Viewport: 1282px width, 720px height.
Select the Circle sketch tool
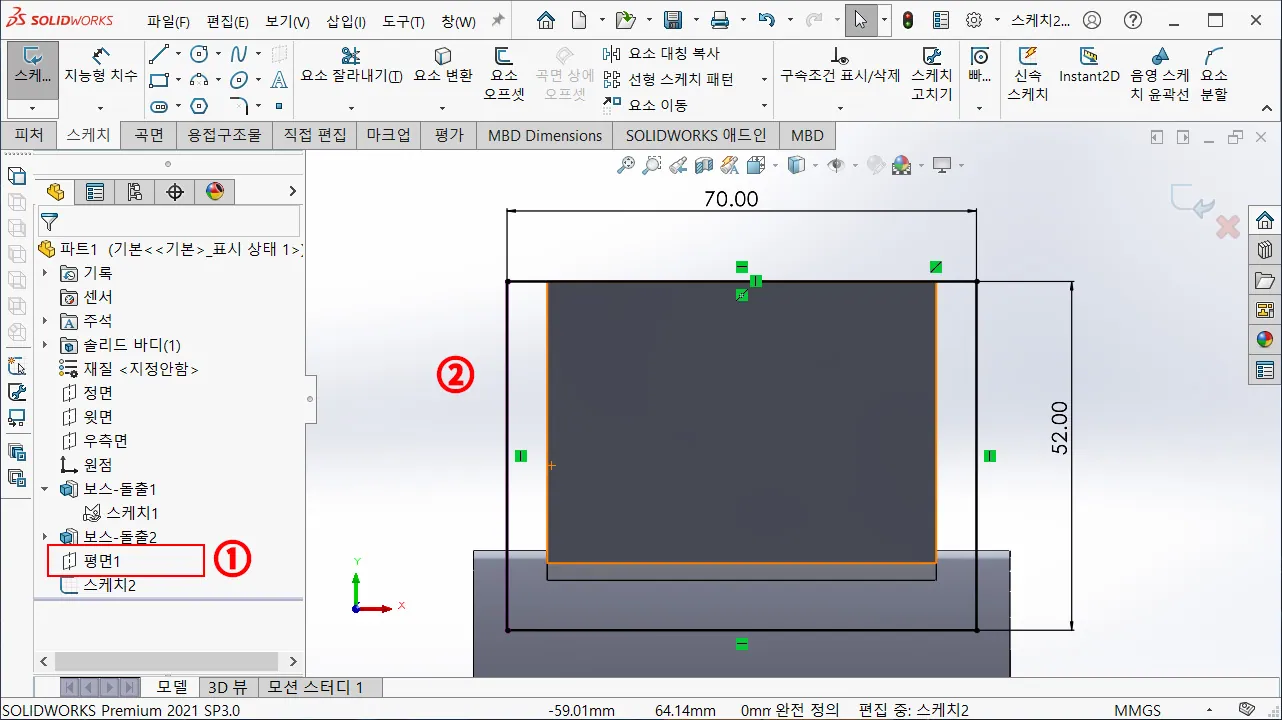click(x=199, y=54)
